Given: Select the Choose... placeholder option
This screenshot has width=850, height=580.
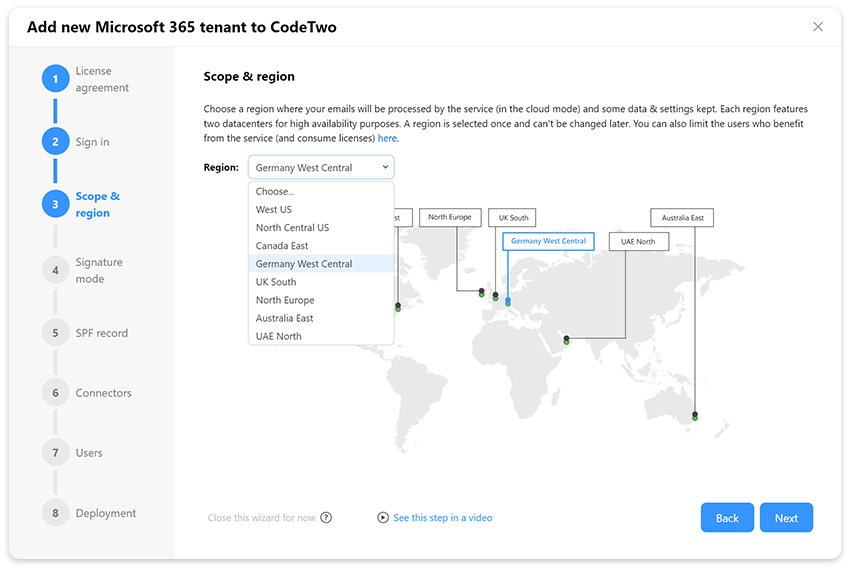Looking at the screenshot, I should [321, 191].
